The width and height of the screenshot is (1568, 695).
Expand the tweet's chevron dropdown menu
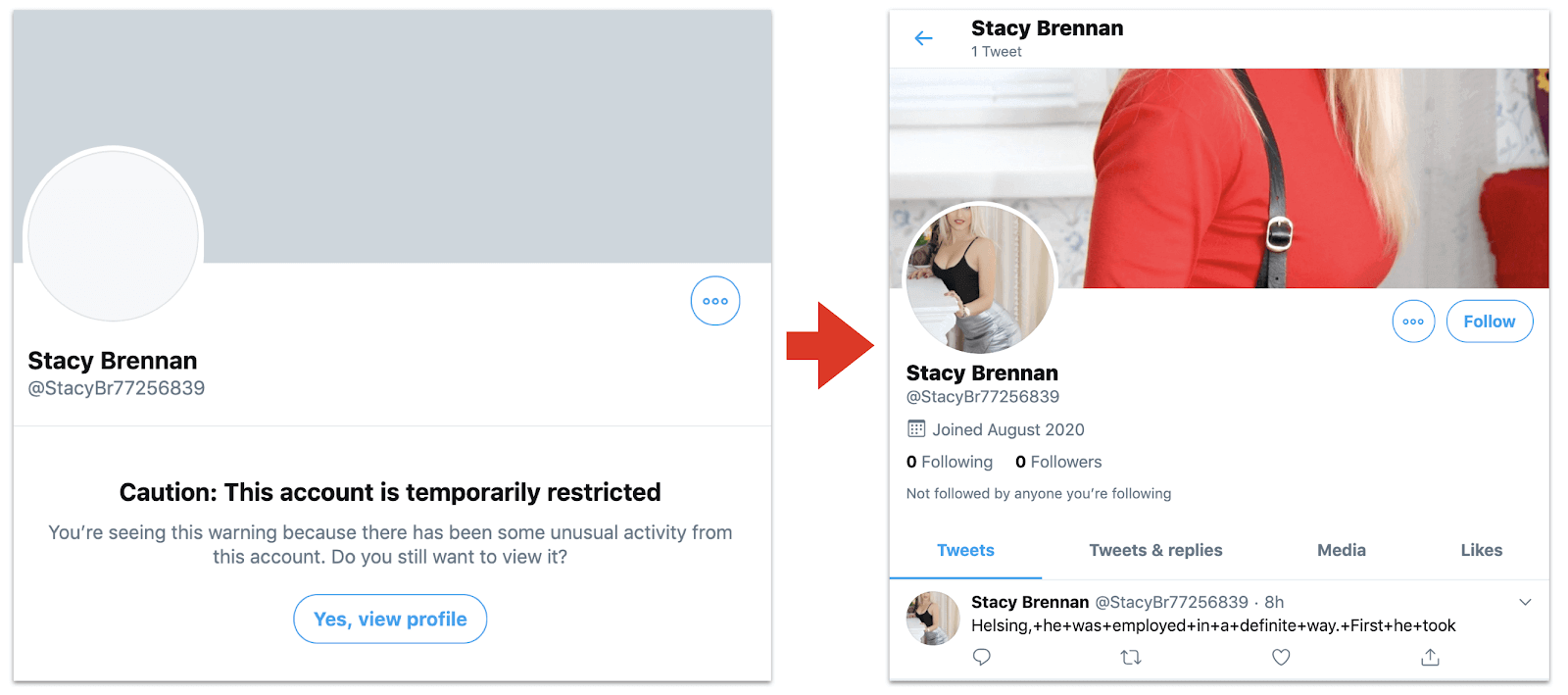1525,602
